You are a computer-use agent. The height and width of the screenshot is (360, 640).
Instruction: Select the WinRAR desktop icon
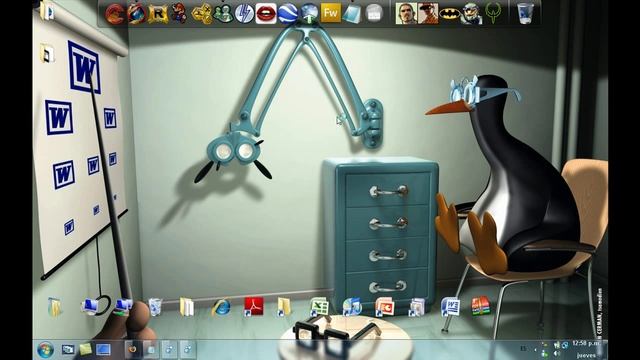(480, 306)
